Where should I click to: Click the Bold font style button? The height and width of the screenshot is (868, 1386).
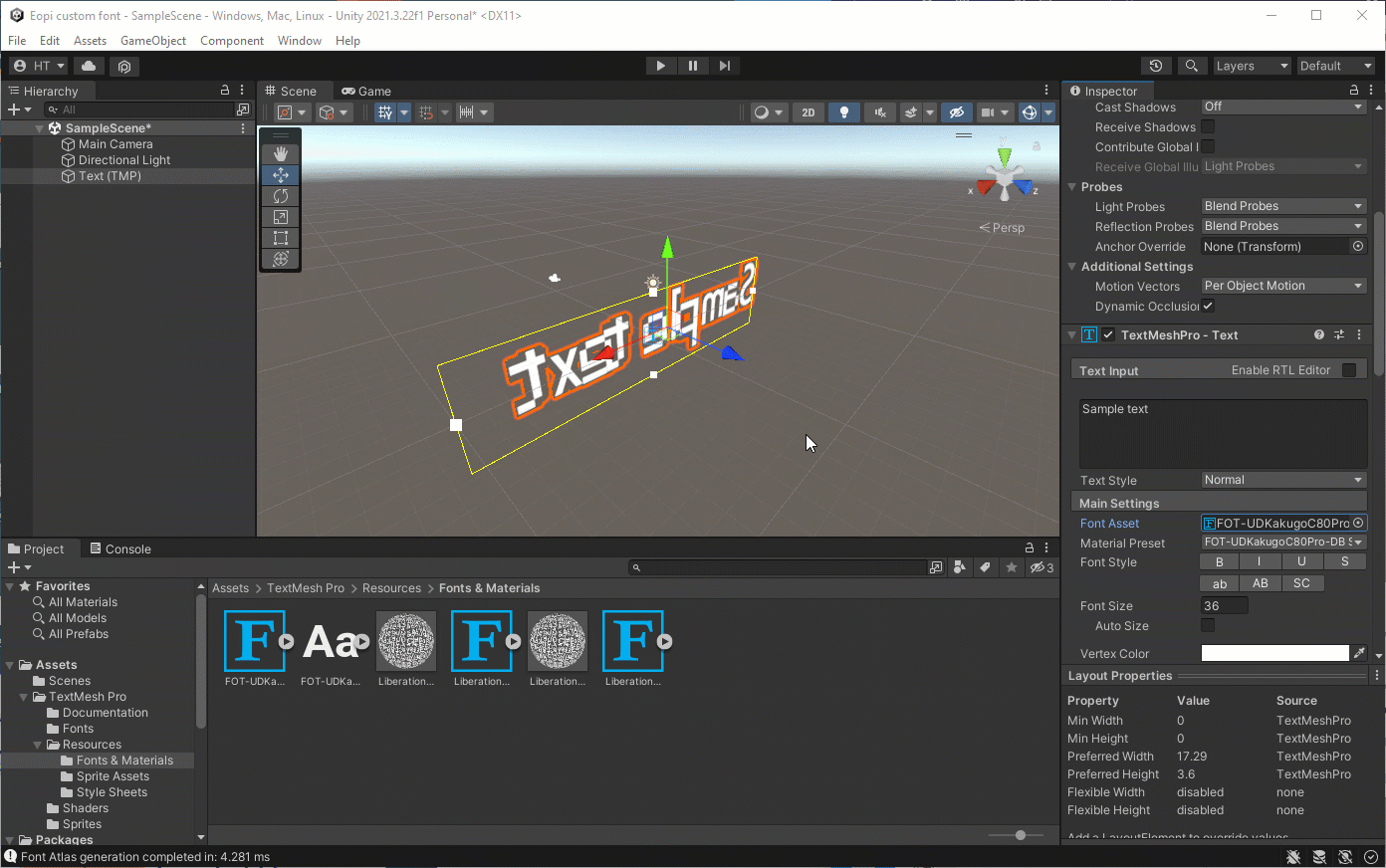coord(1220,561)
